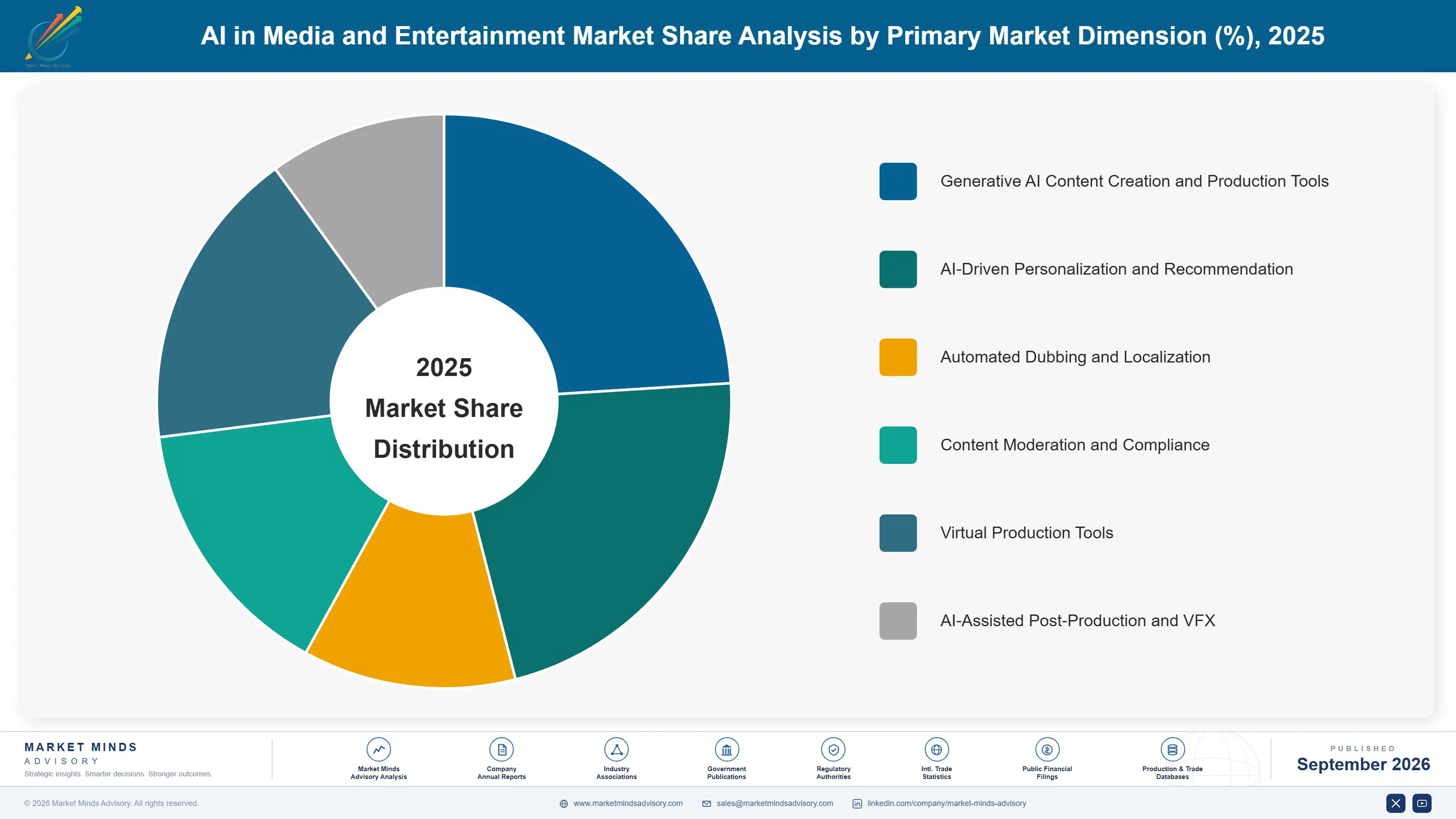Click the Public Financial Filings icon
Screen dimensions: 1456x819
(x=1047, y=749)
